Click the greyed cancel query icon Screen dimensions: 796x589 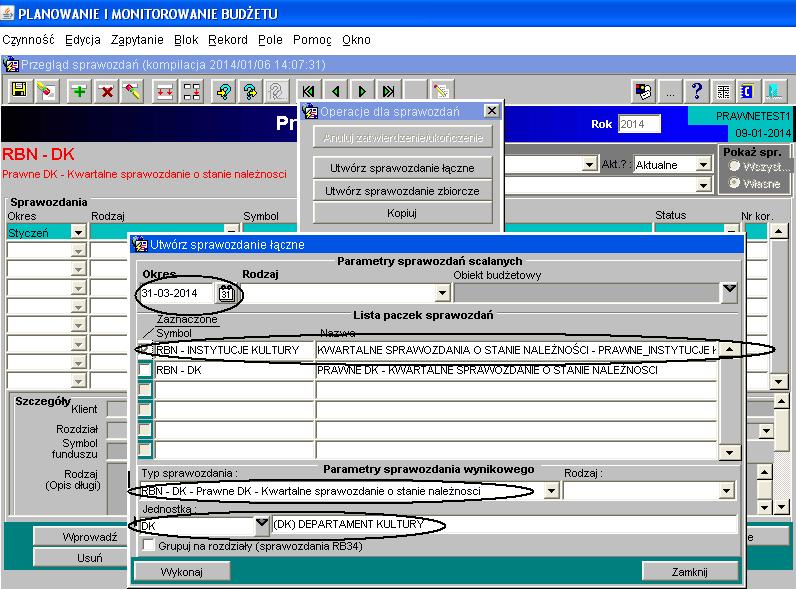coord(276,91)
